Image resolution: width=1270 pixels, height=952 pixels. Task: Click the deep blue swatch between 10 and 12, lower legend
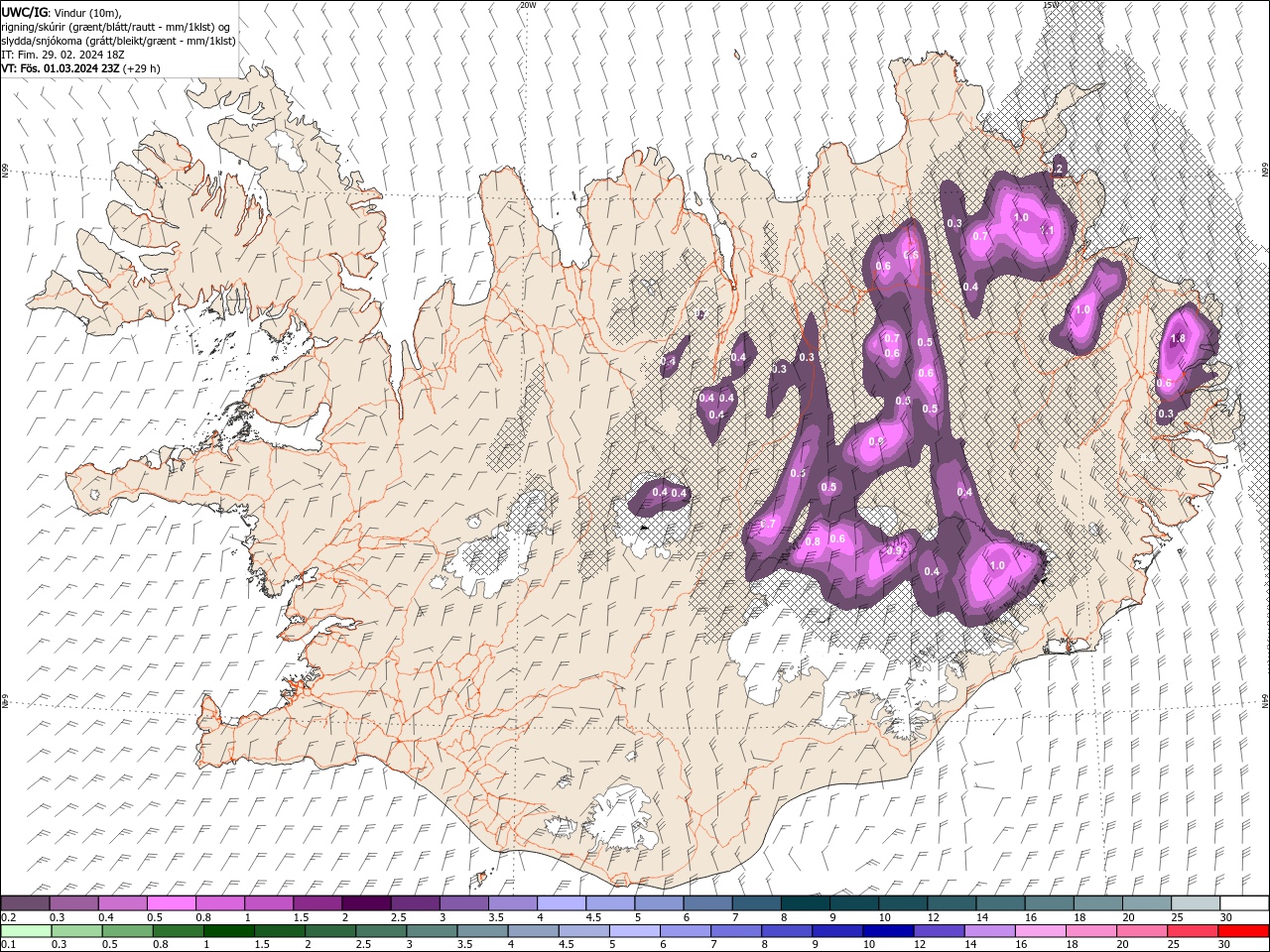pyautogui.click(x=888, y=931)
